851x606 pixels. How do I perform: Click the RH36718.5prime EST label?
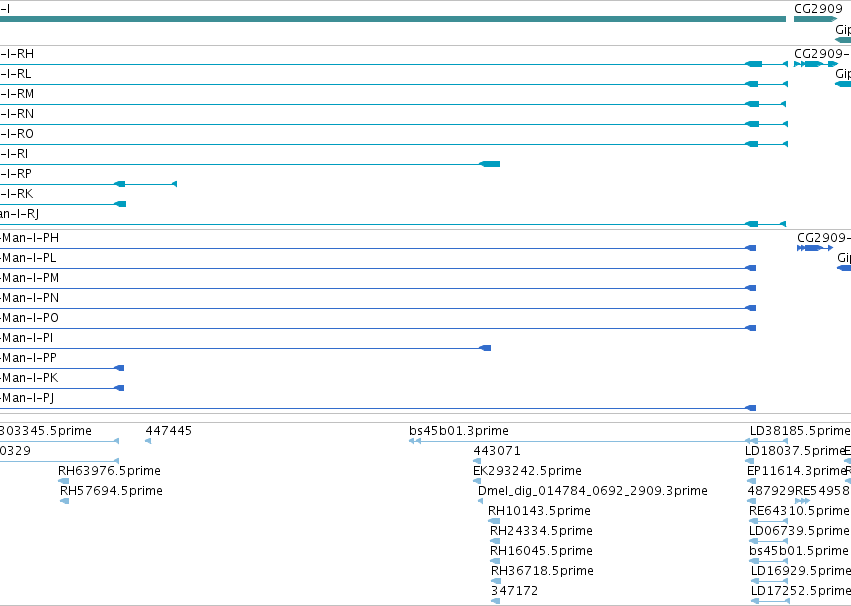(x=543, y=571)
